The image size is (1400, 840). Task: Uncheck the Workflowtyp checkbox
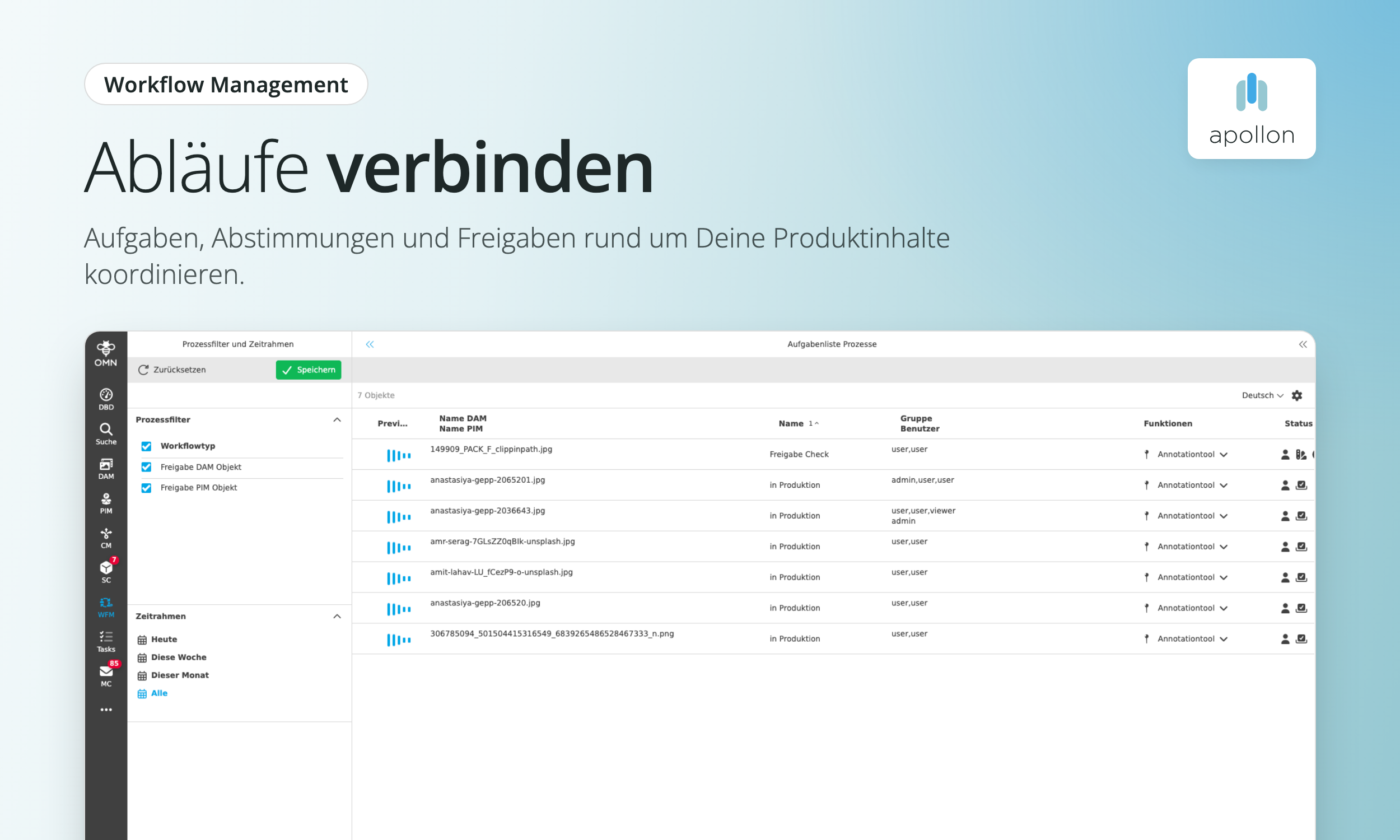point(147,446)
